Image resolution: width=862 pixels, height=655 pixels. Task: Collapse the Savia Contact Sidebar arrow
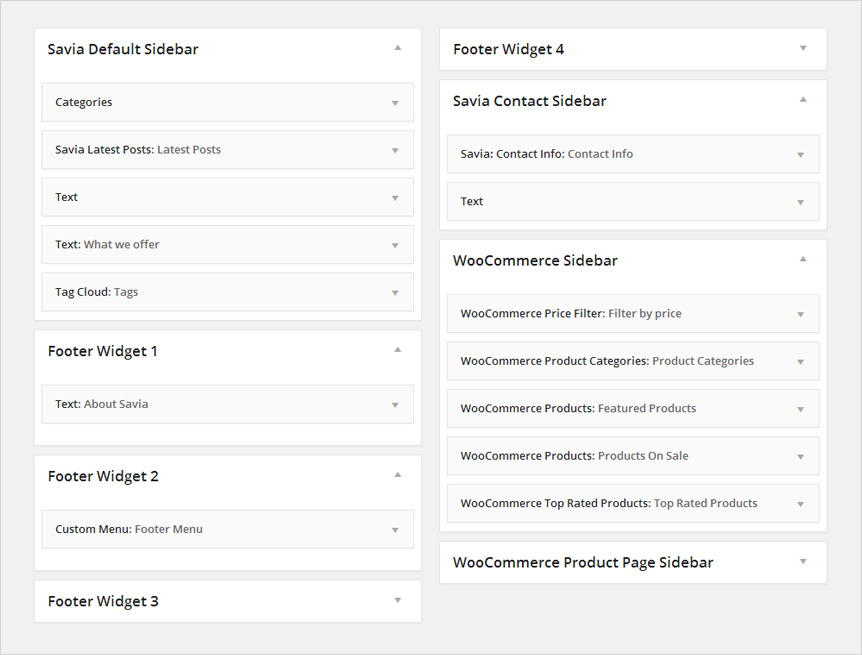tap(802, 100)
